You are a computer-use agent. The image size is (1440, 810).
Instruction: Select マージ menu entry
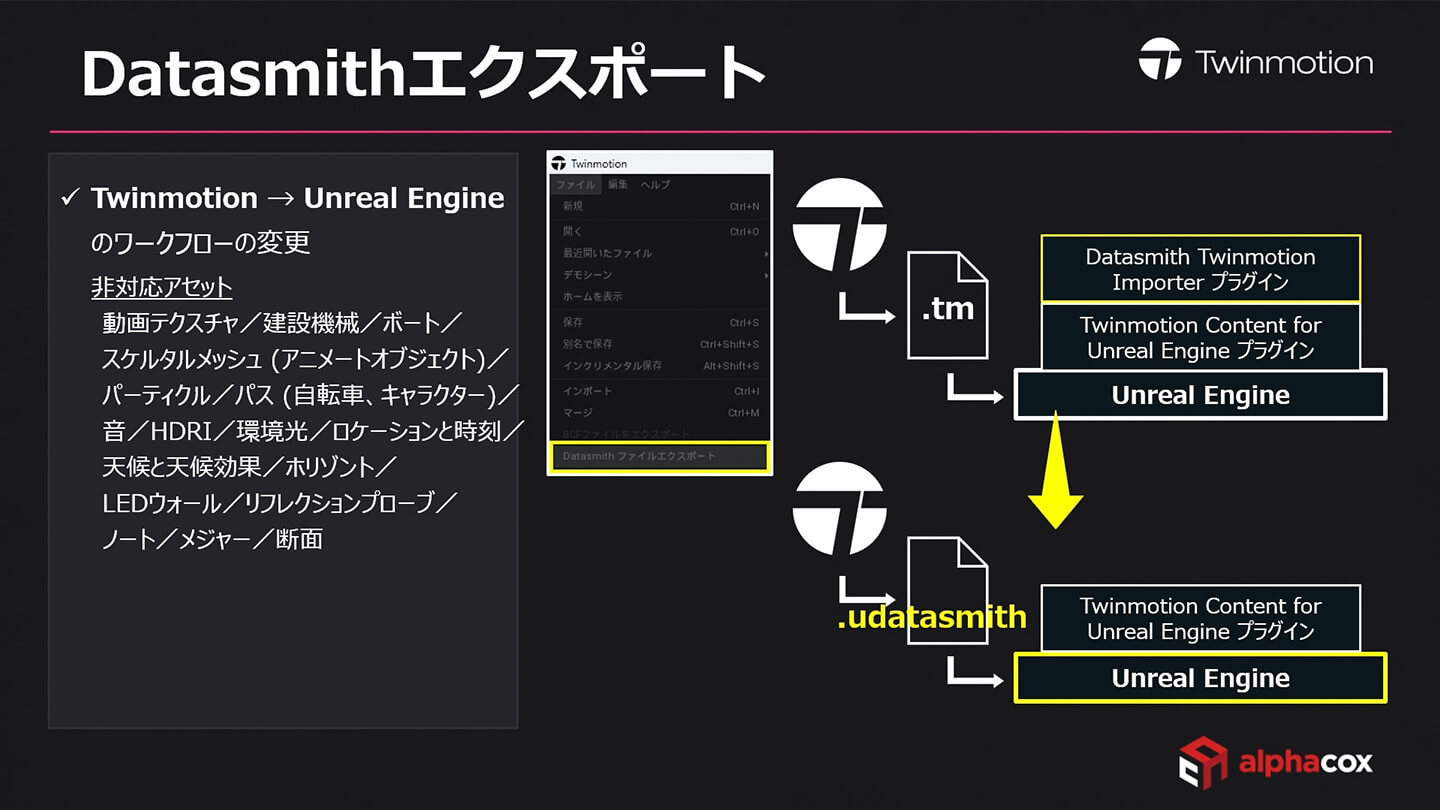660,413
